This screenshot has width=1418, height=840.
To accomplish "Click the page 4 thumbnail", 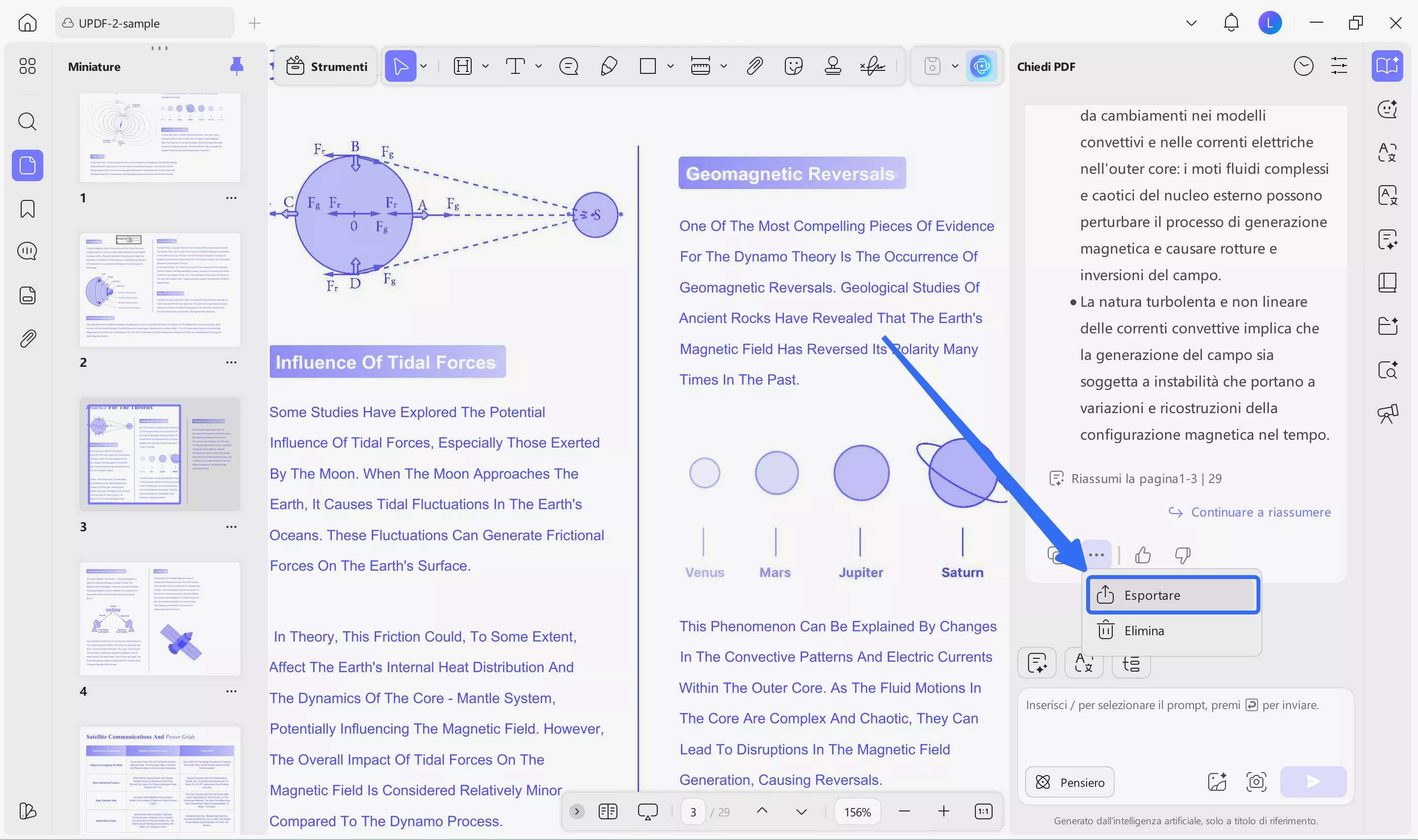I will point(160,618).
